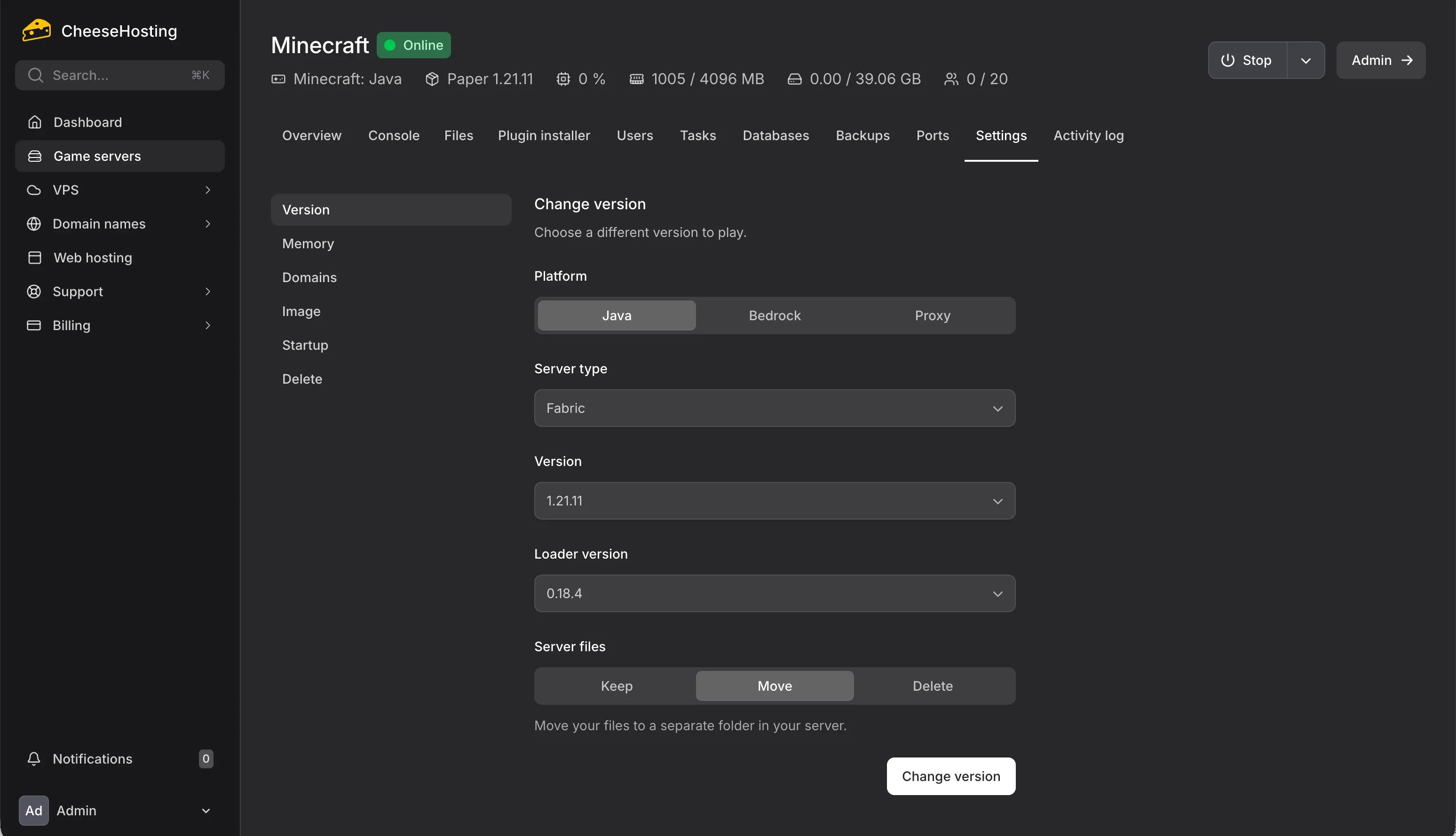Expand the Loader version dropdown
The width and height of the screenshot is (1456, 836).
(x=774, y=592)
